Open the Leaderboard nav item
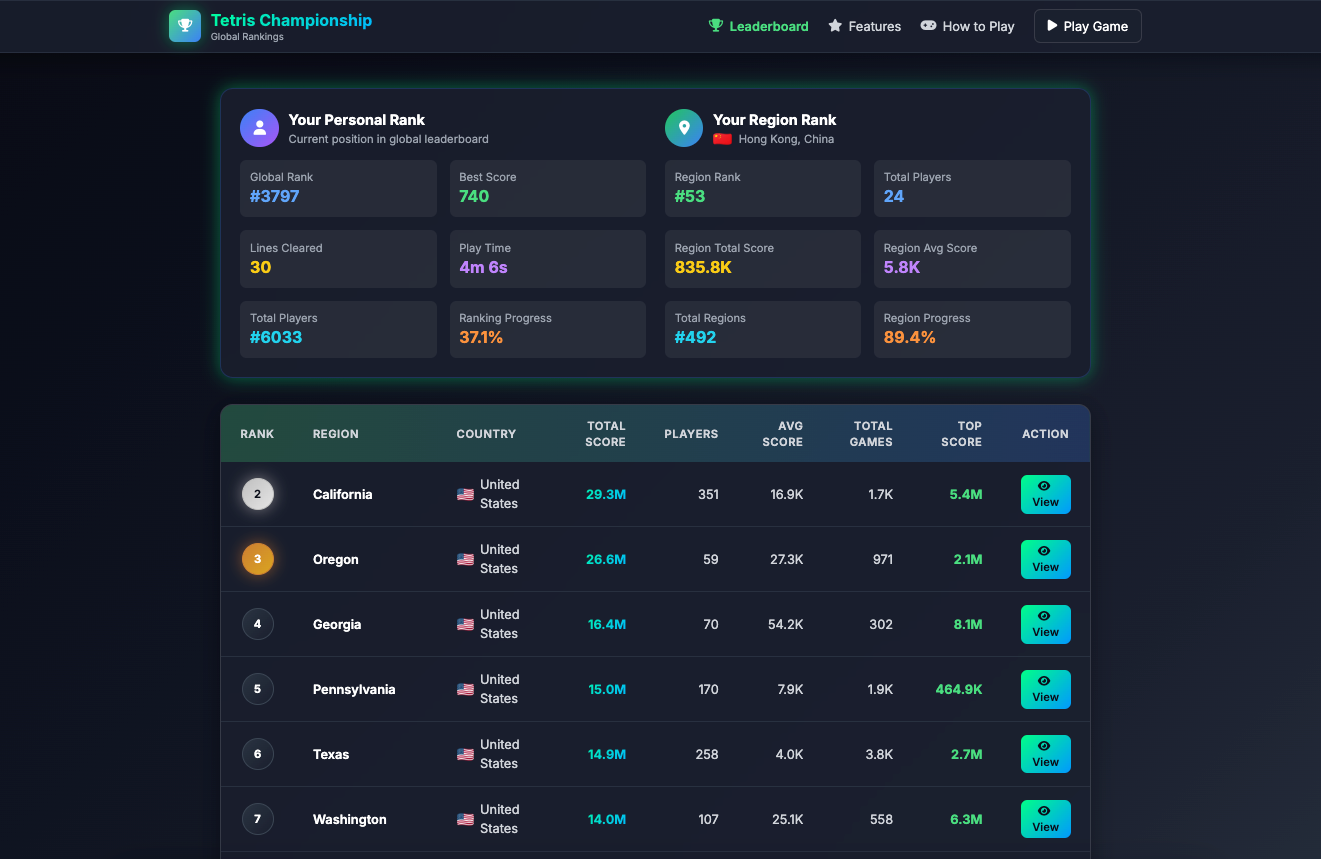The width and height of the screenshot is (1321, 859). [758, 26]
